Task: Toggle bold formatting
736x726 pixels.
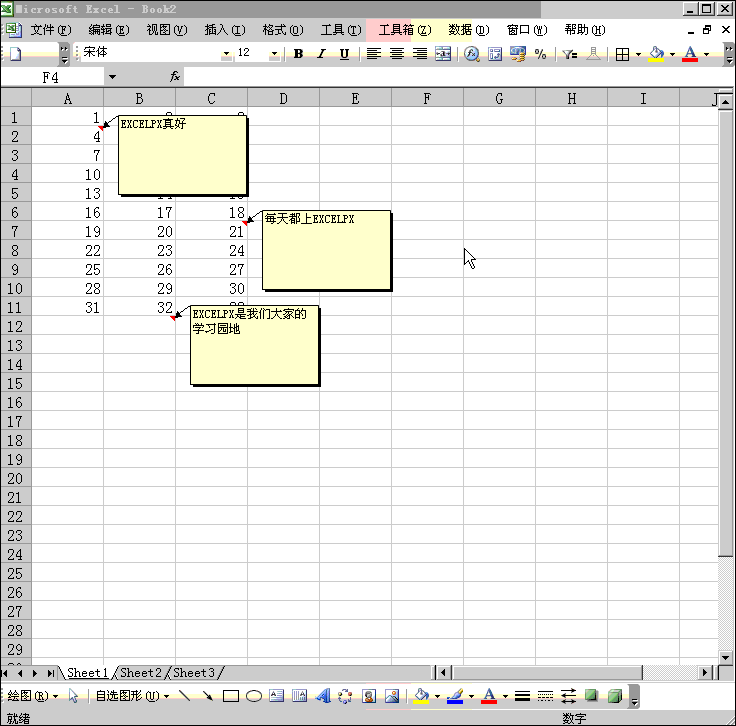Action: pos(298,53)
